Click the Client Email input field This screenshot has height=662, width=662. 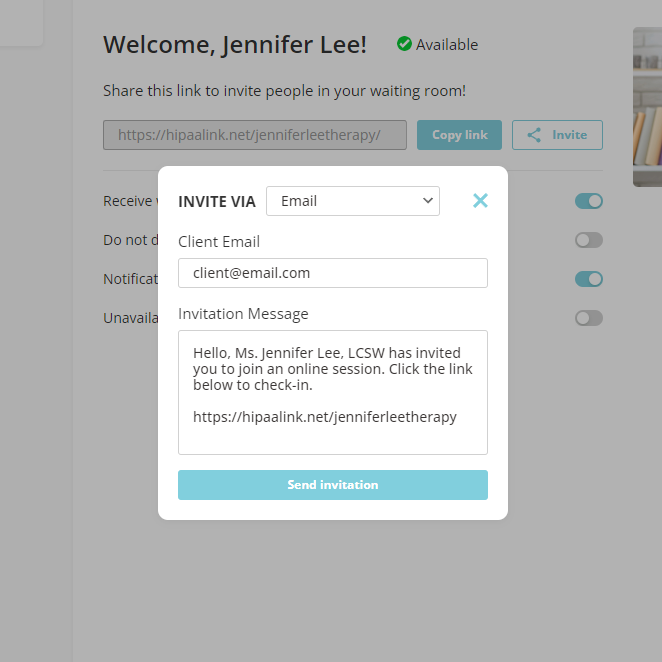point(333,273)
